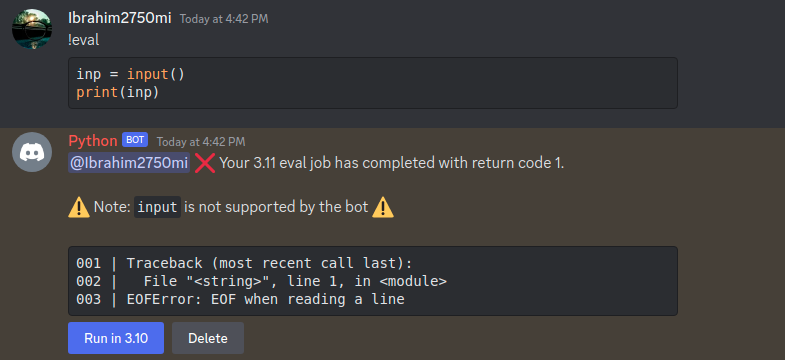Image resolution: width=785 pixels, height=360 pixels.
Task: Click the 'eval job has completed' message text
Action: pos(391,163)
